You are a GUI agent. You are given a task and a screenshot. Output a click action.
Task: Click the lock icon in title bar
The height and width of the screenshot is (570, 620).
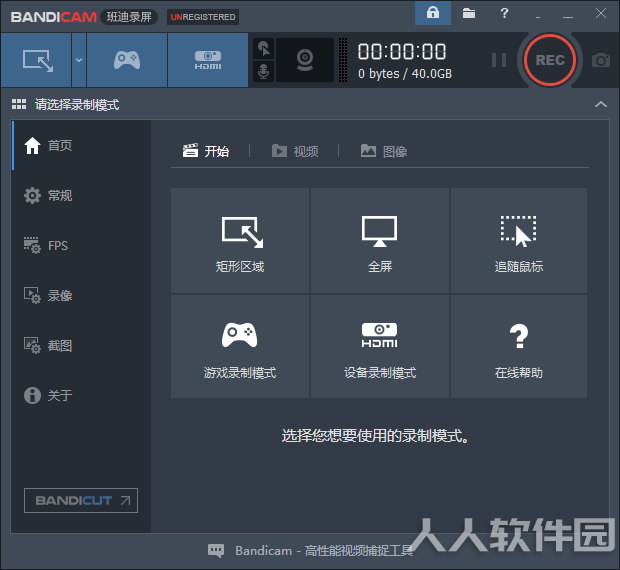tap(433, 13)
